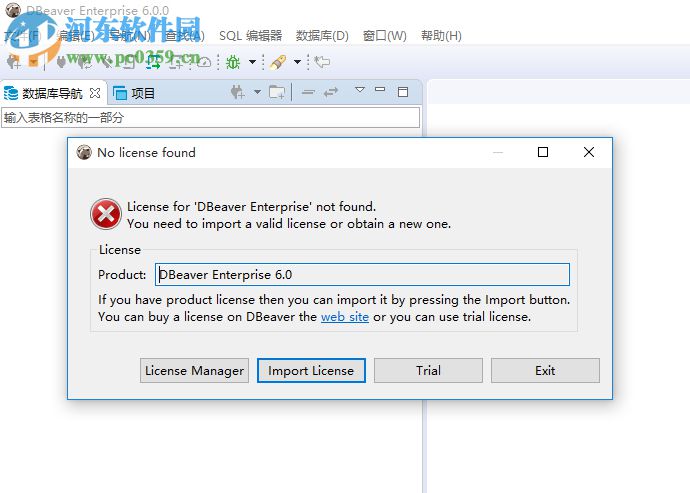Click the green transaction arrows toolbar icon
This screenshot has width=690, height=493.
point(154,62)
